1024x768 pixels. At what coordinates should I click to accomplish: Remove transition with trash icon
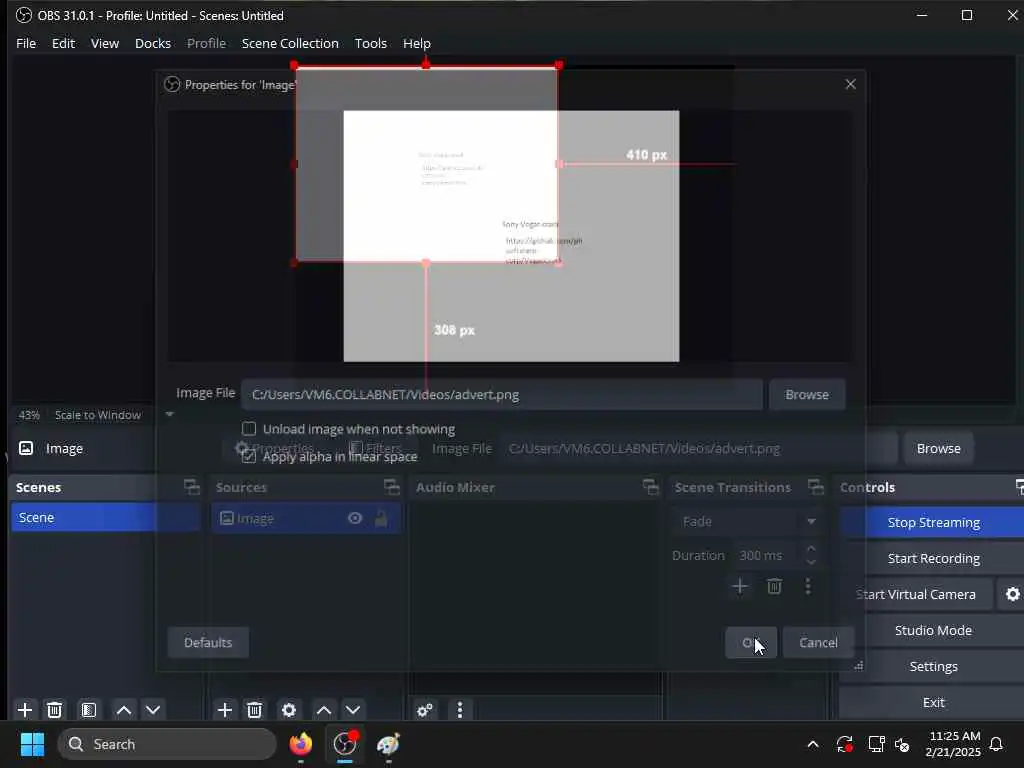tap(775, 586)
